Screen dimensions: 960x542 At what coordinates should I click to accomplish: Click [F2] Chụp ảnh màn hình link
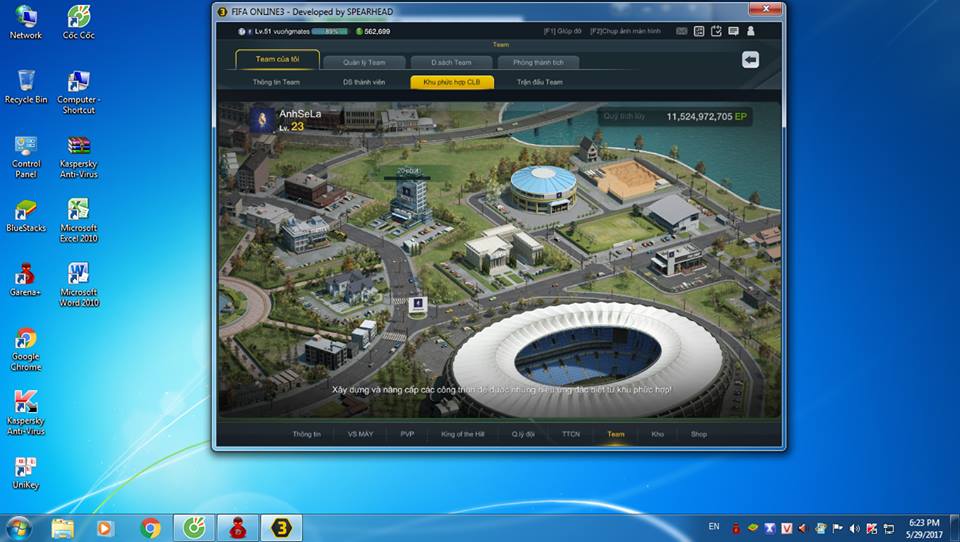pos(625,31)
